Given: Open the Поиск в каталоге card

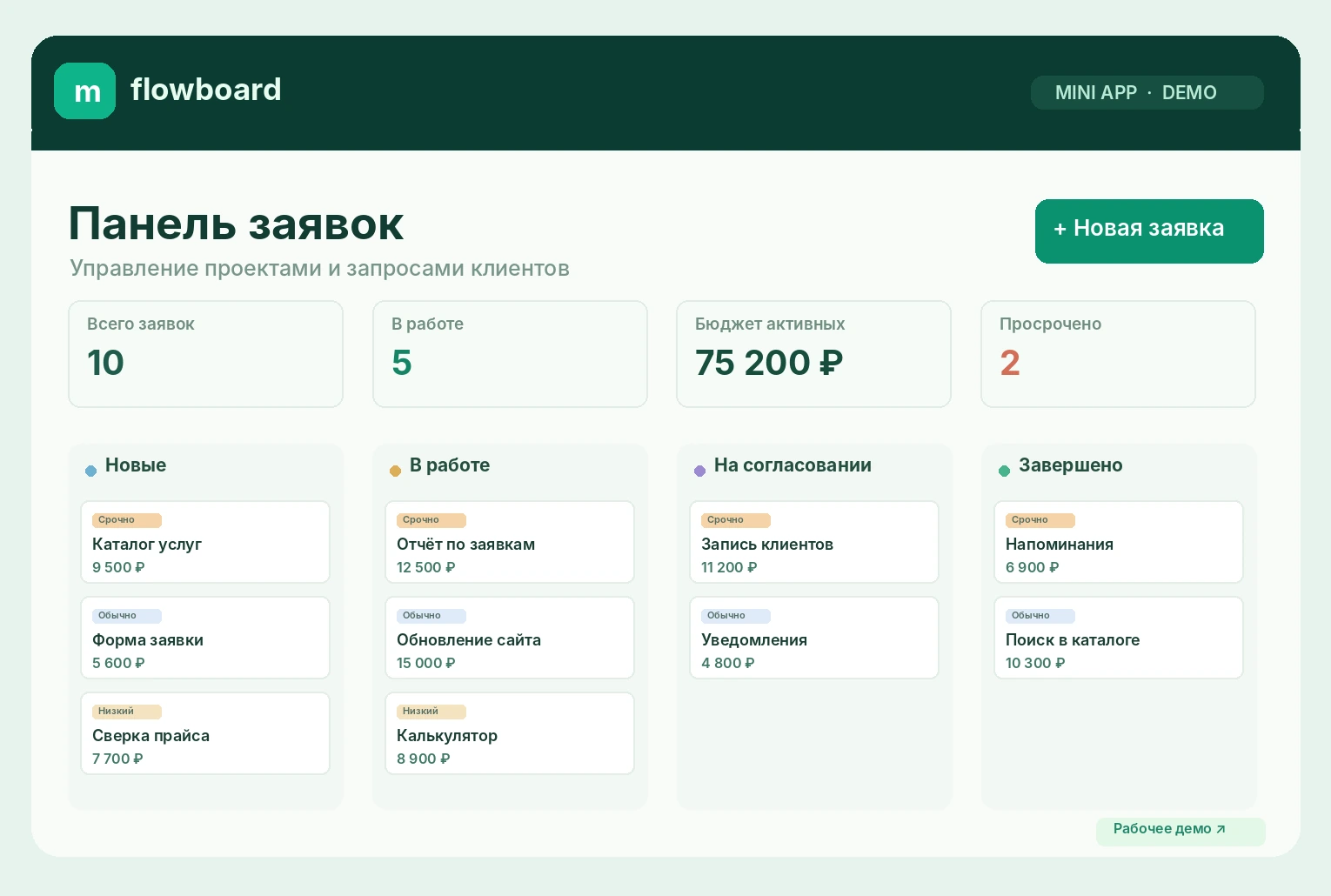Looking at the screenshot, I should [1119, 638].
